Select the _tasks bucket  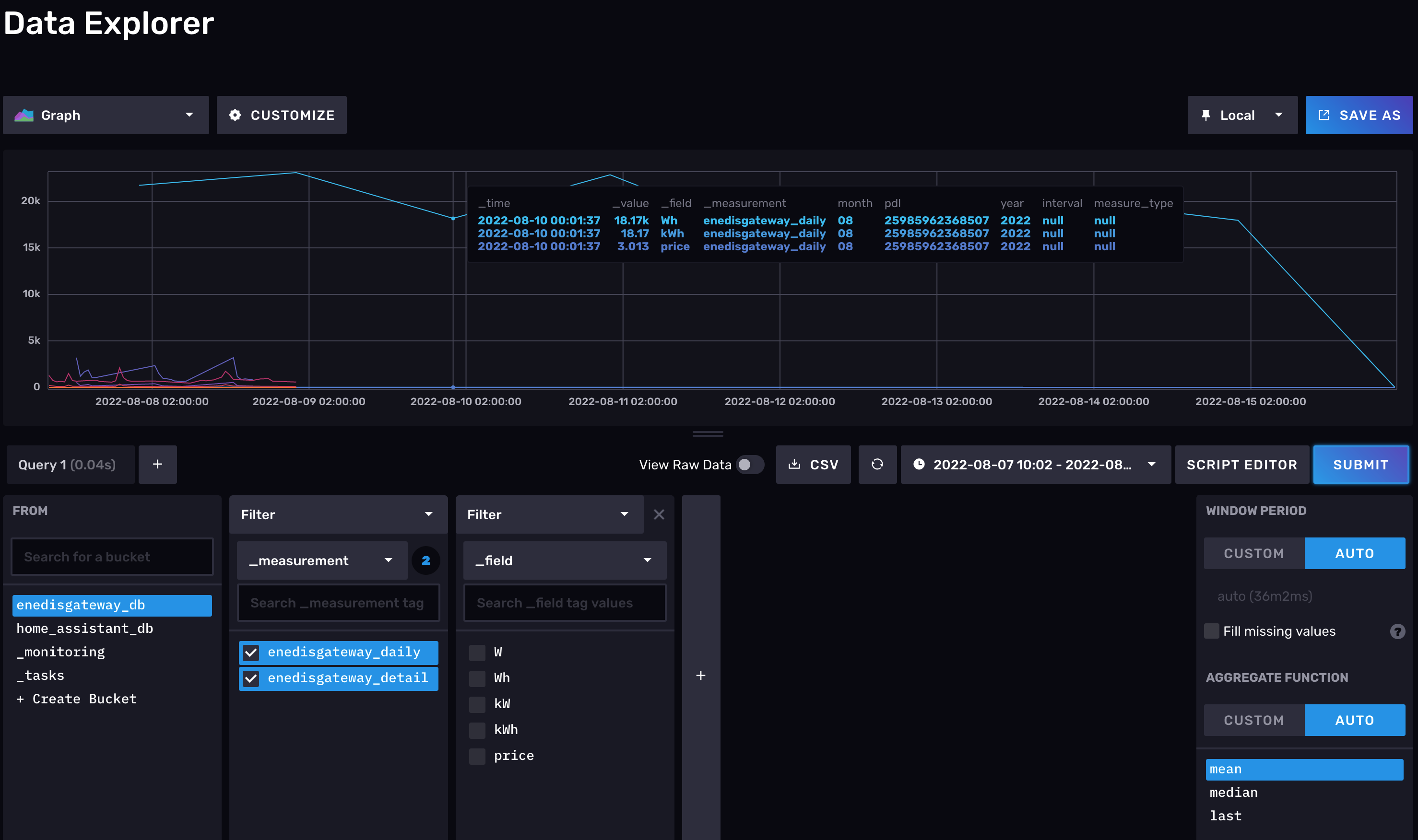[x=112, y=675]
